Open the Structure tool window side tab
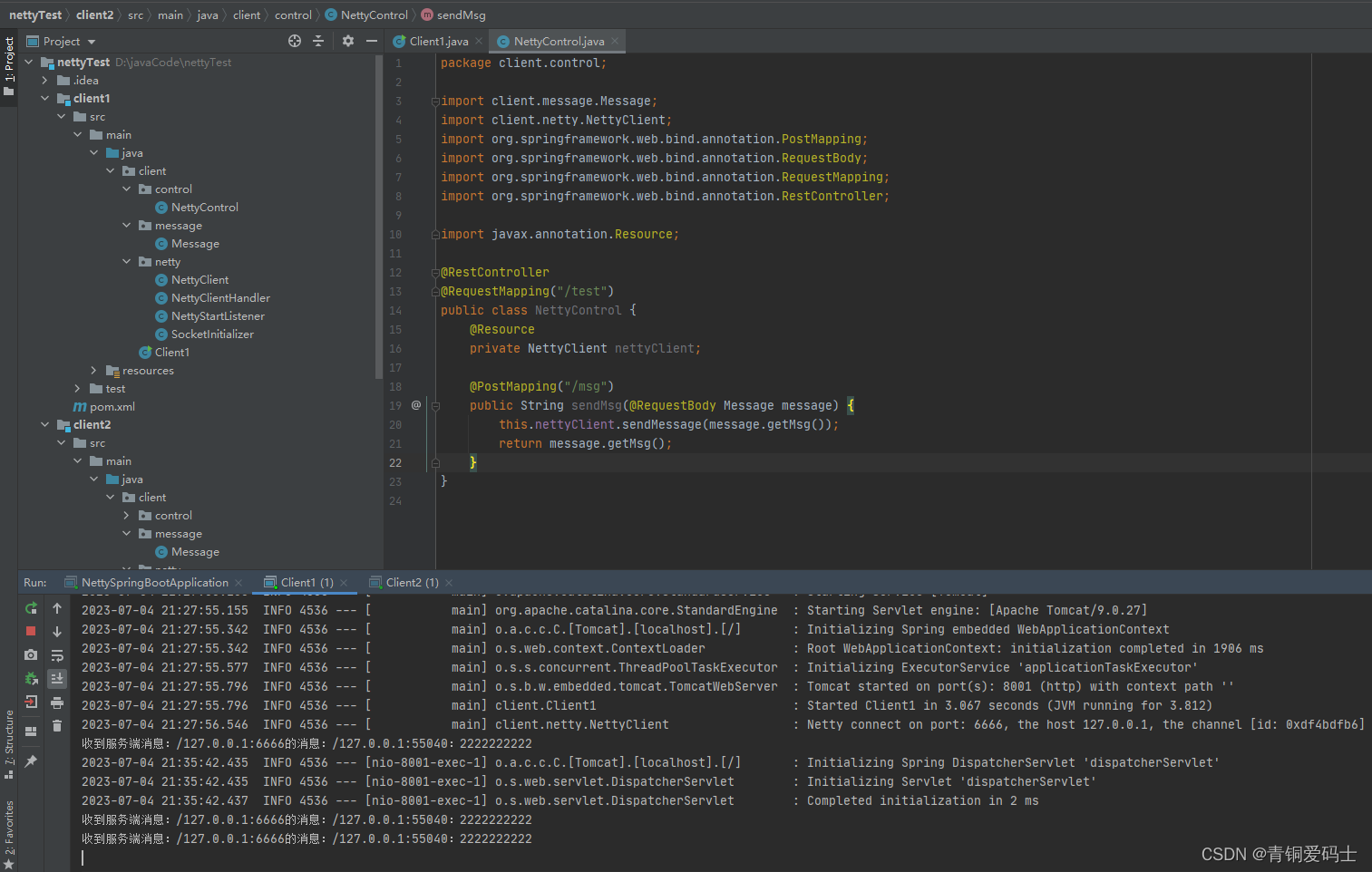The height and width of the screenshot is (872, 1372). pyautogui.click(x=9, y=743)
